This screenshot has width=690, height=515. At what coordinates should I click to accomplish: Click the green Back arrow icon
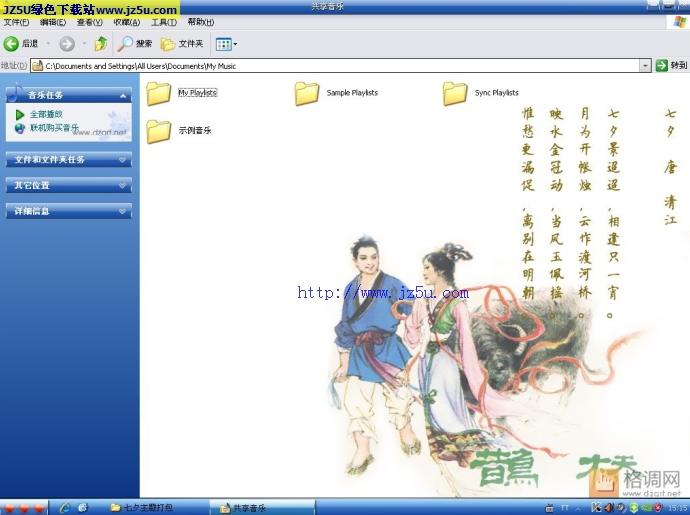coord(11,44)
